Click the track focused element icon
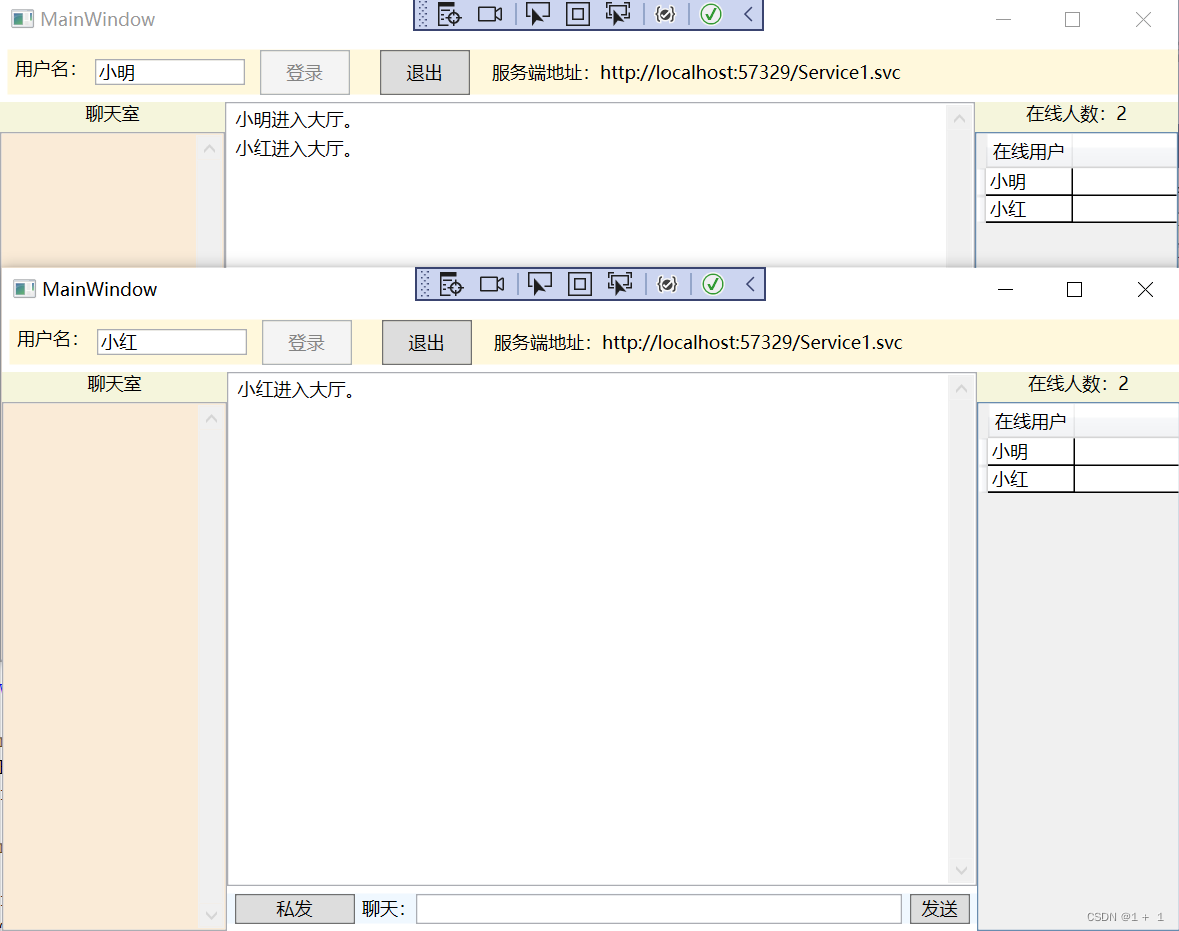This screenshot has height=931, width=1179. coord(618,14)
